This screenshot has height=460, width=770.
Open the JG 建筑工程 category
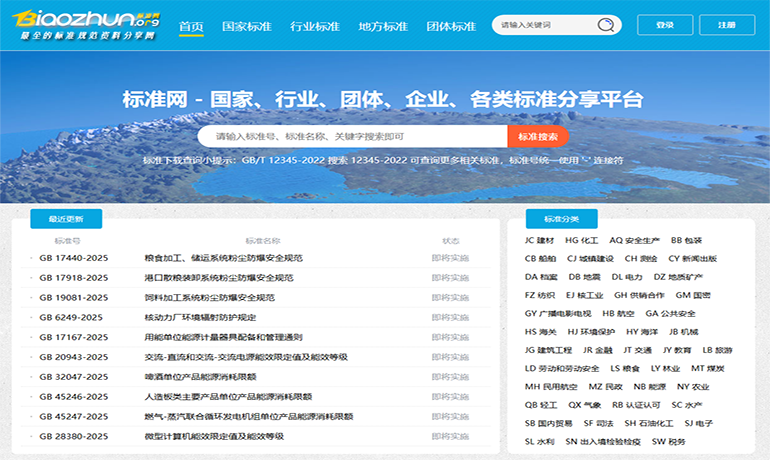548,351
